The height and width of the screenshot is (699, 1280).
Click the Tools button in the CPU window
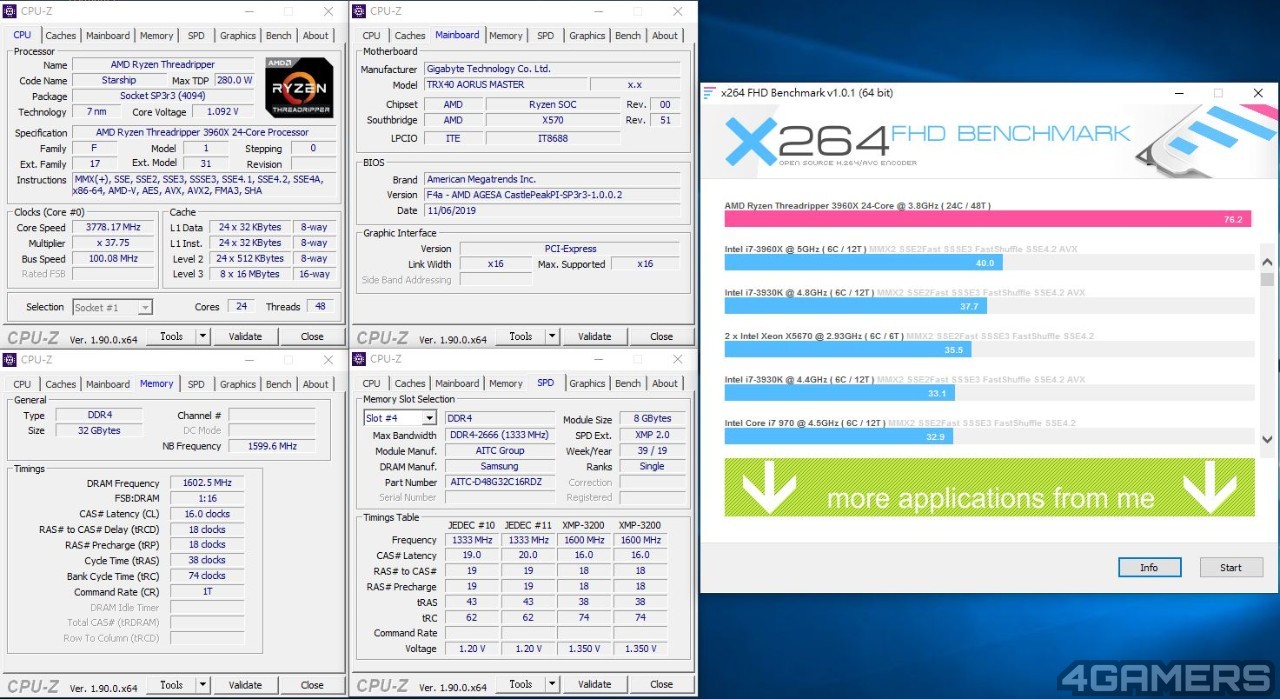pyautogui.click(x=172, y=336)
